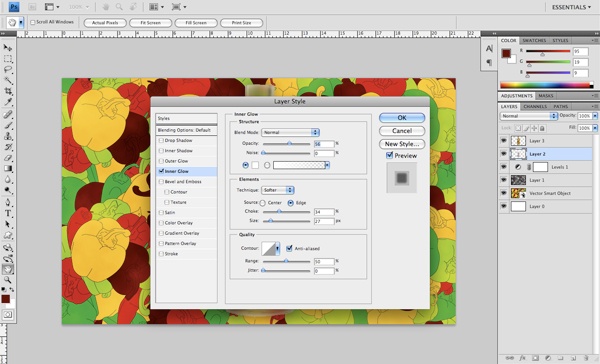Select the Crop tool

coord(8,91)
